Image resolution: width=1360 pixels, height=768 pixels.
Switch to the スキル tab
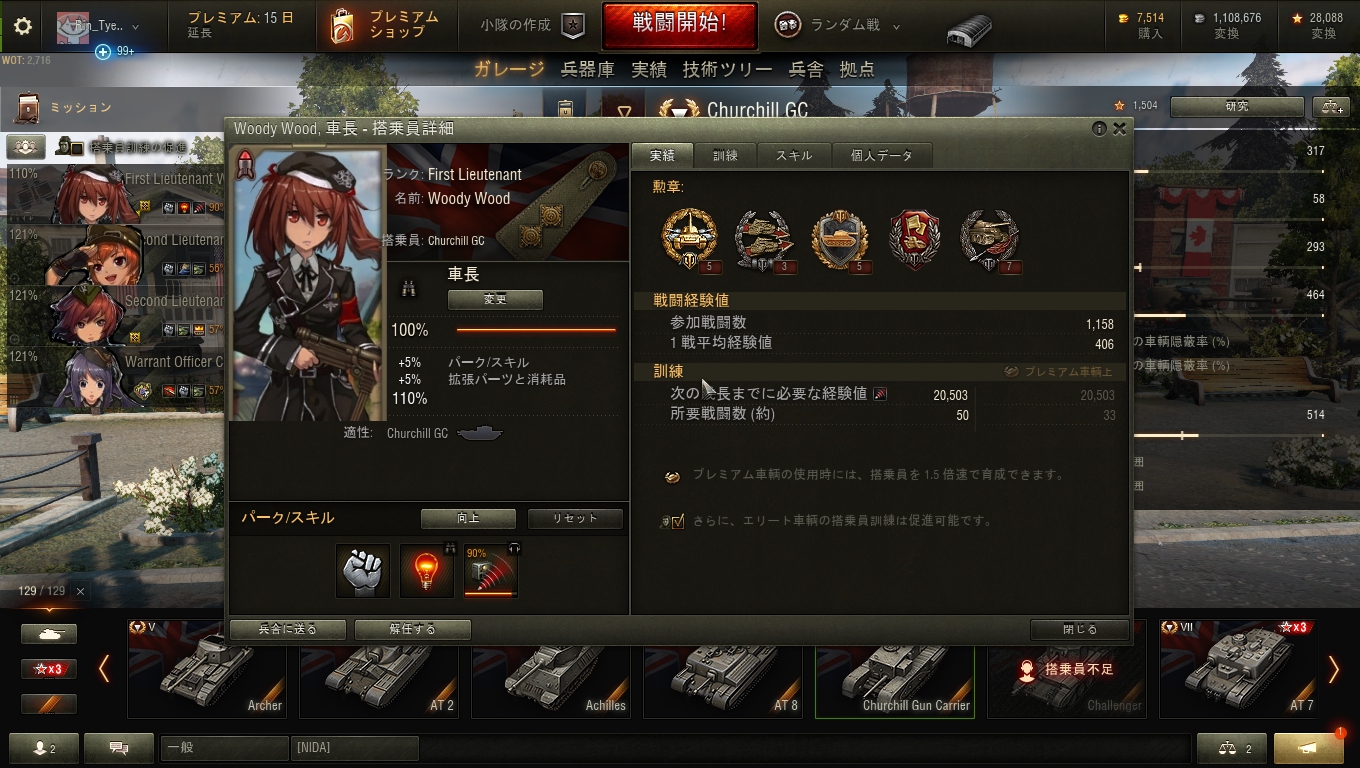(794, 156)
